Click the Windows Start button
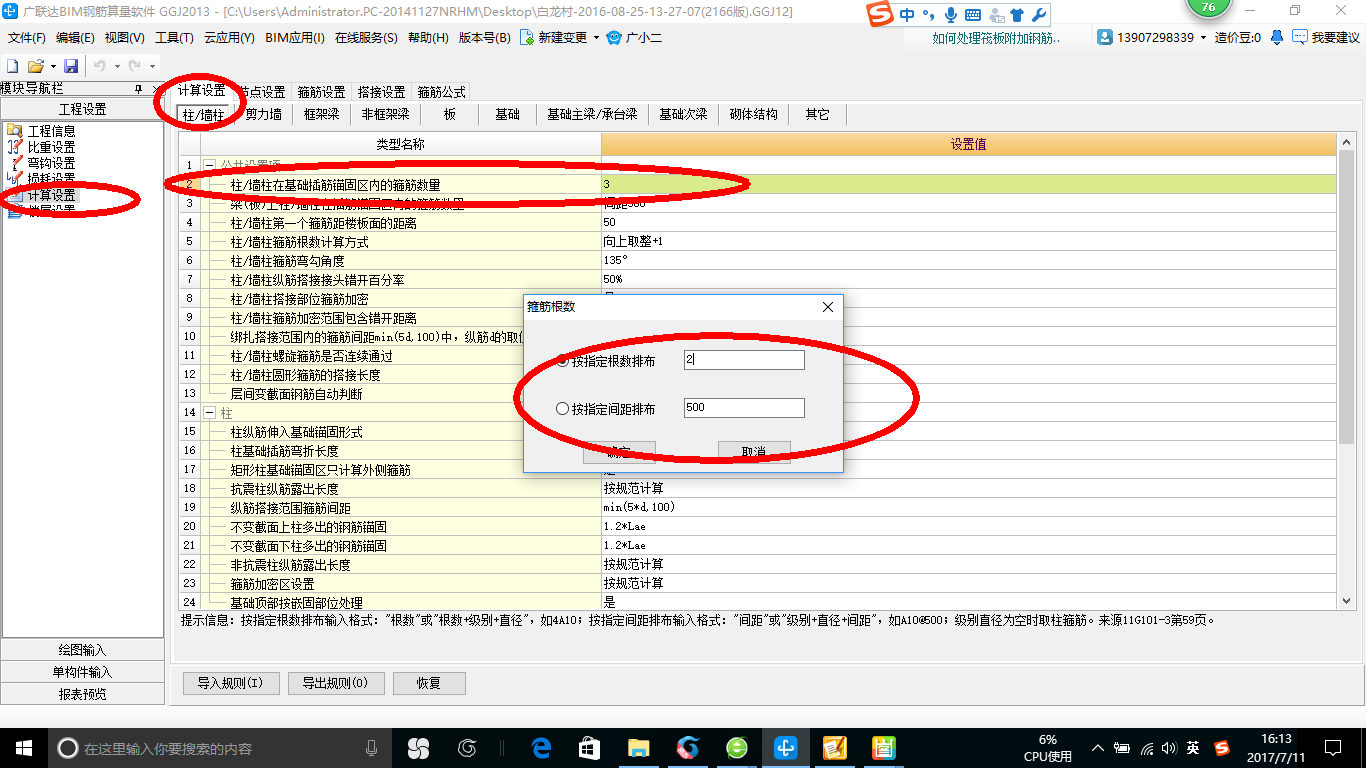1366x768 pixels. 23,748
